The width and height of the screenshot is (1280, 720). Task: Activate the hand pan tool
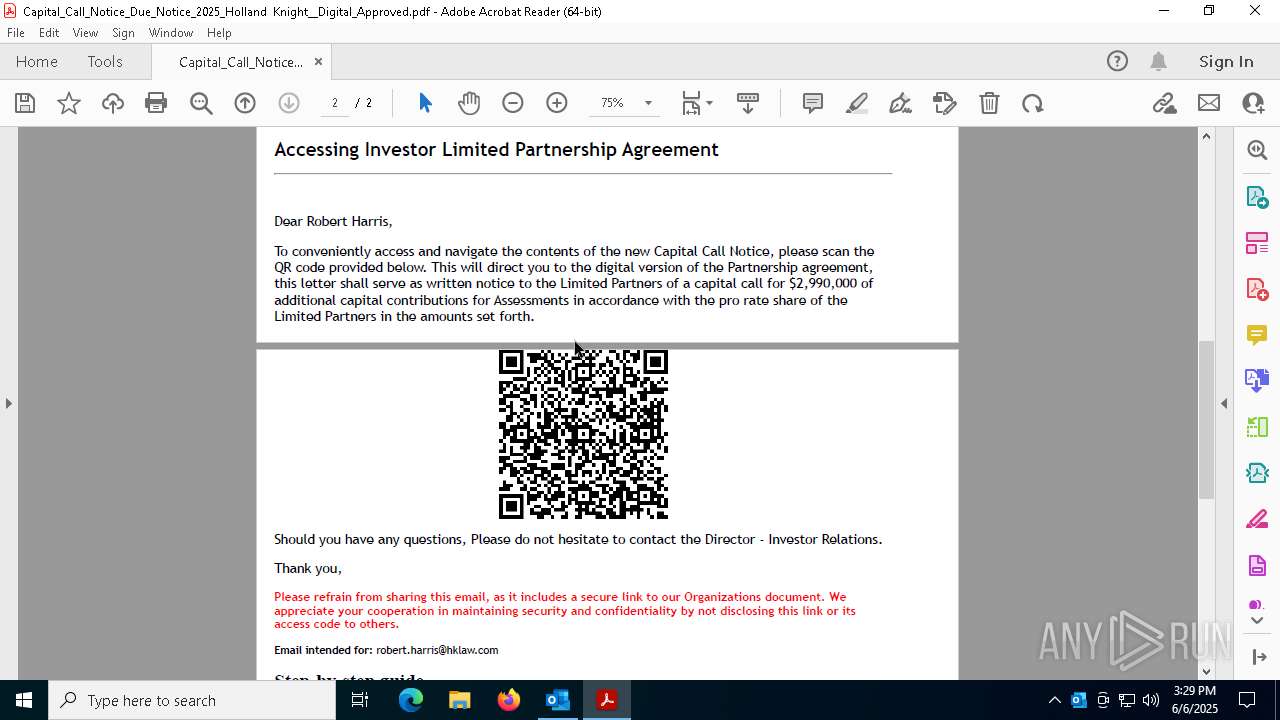(469, 103)
